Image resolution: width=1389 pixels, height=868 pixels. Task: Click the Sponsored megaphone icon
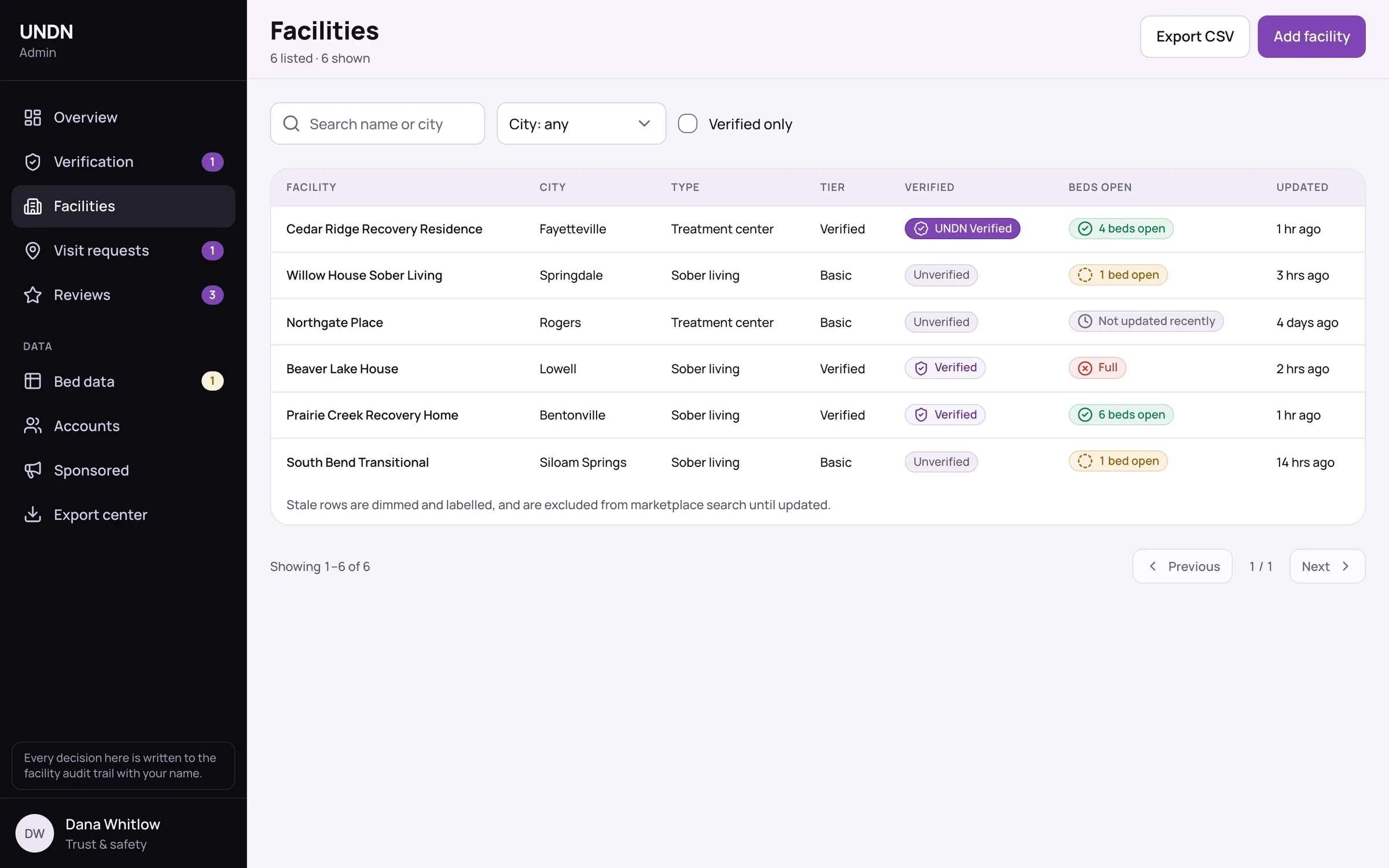click(x=32, y=470)
